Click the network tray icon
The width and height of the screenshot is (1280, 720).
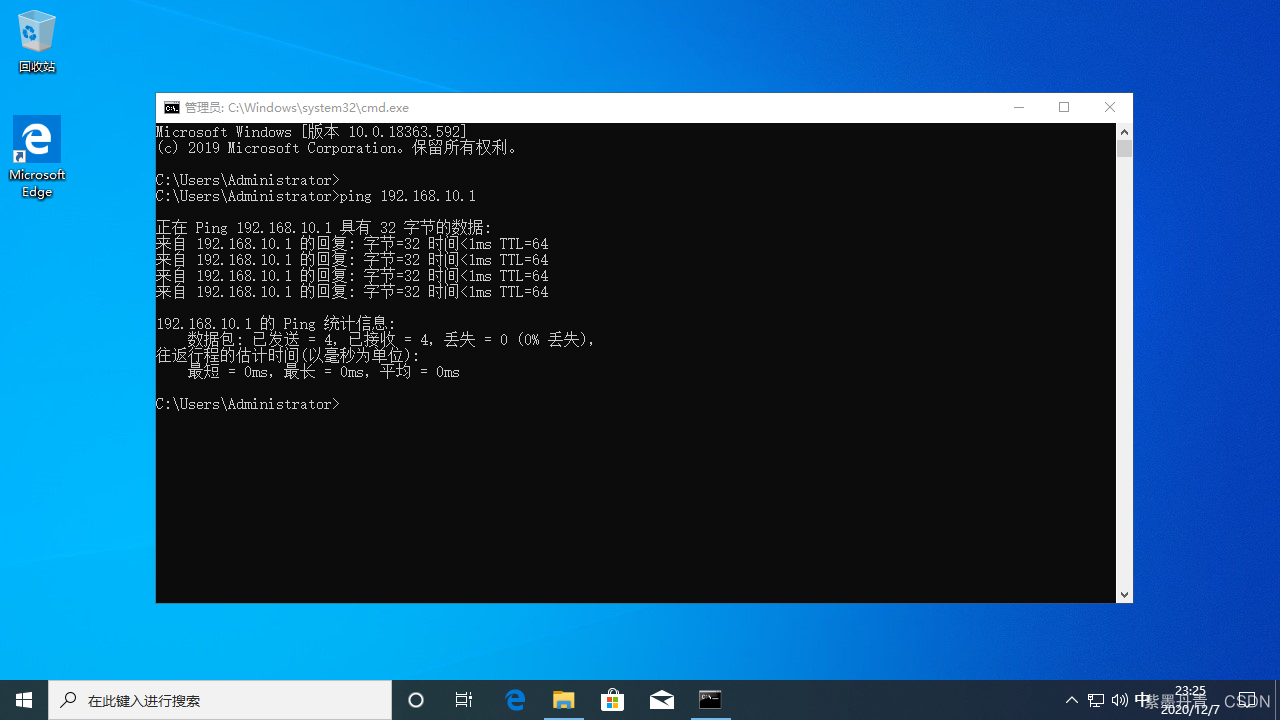click(x=1096, y=700)
